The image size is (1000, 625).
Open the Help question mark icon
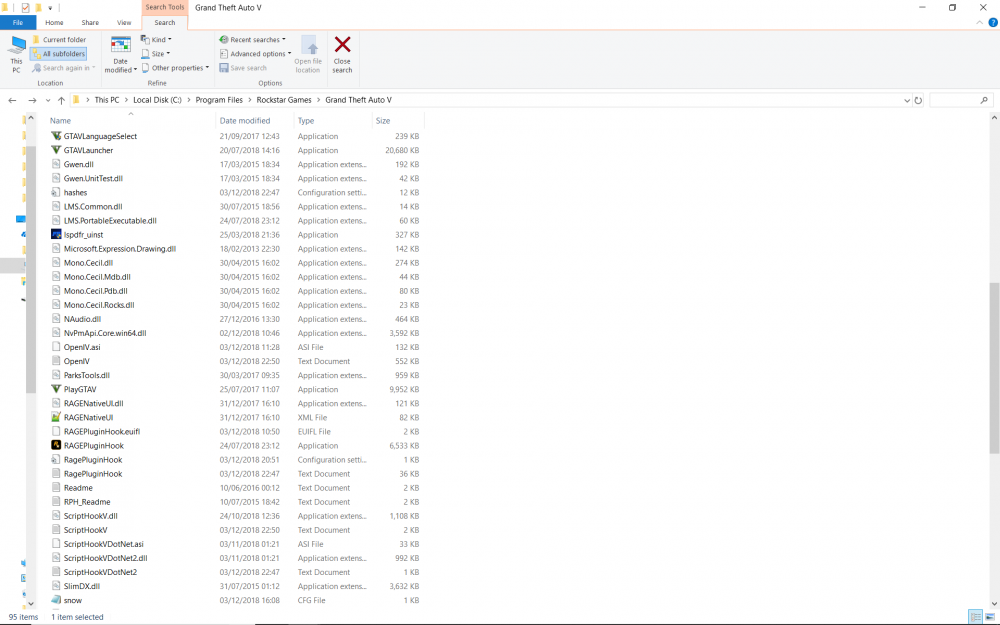(x=993, y=22)
